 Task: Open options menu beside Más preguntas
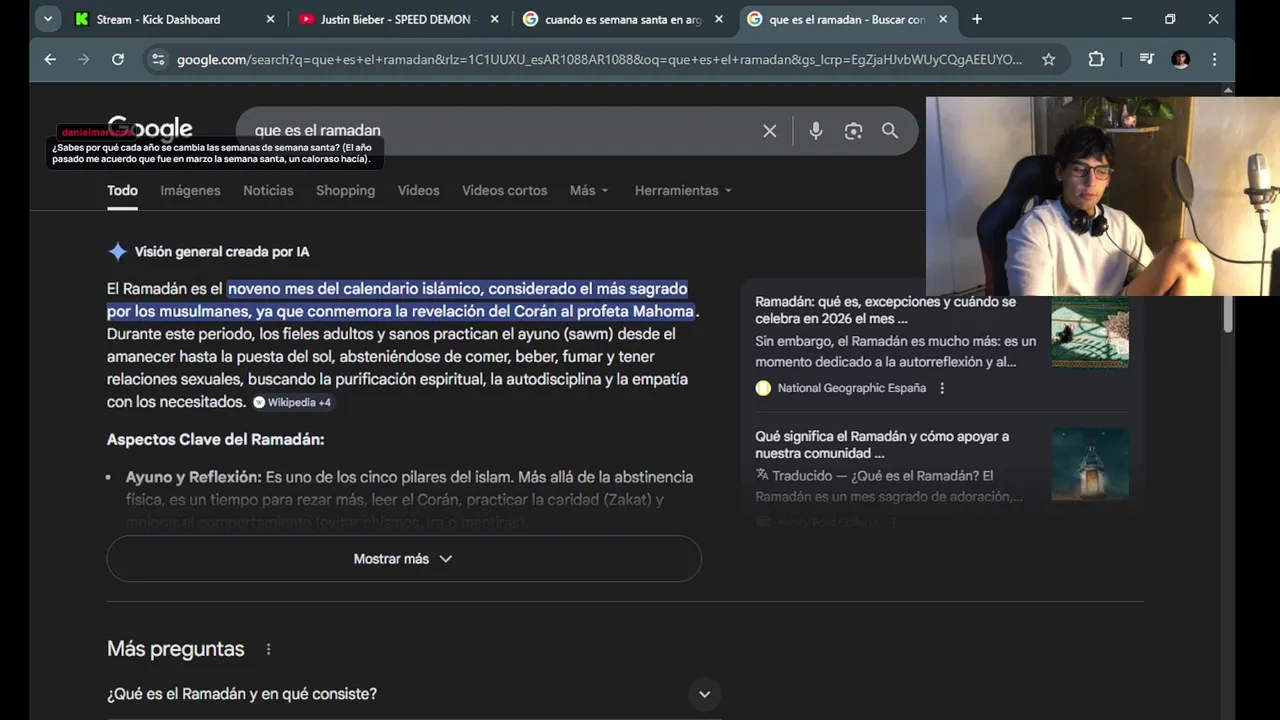268,649
